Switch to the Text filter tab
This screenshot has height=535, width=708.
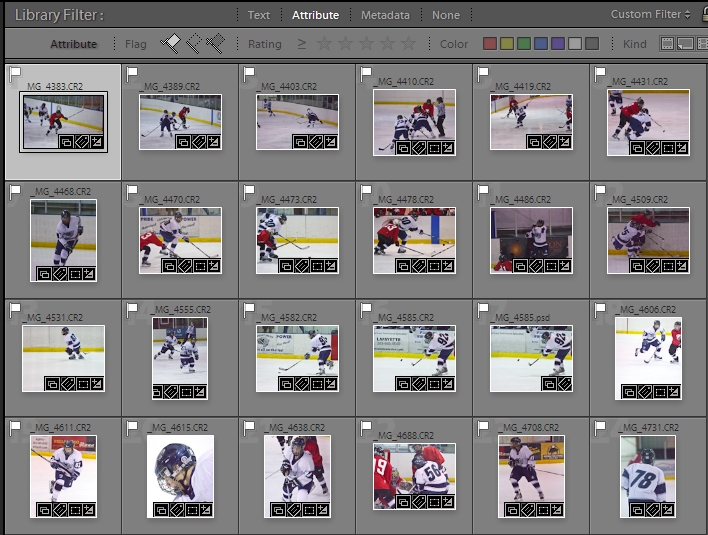pos(259,15)
